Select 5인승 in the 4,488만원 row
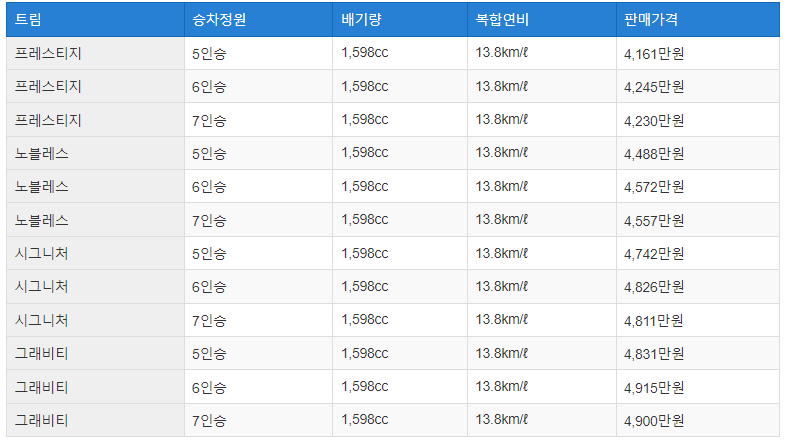This screenshot has height=443, width=787. (209, 154)
